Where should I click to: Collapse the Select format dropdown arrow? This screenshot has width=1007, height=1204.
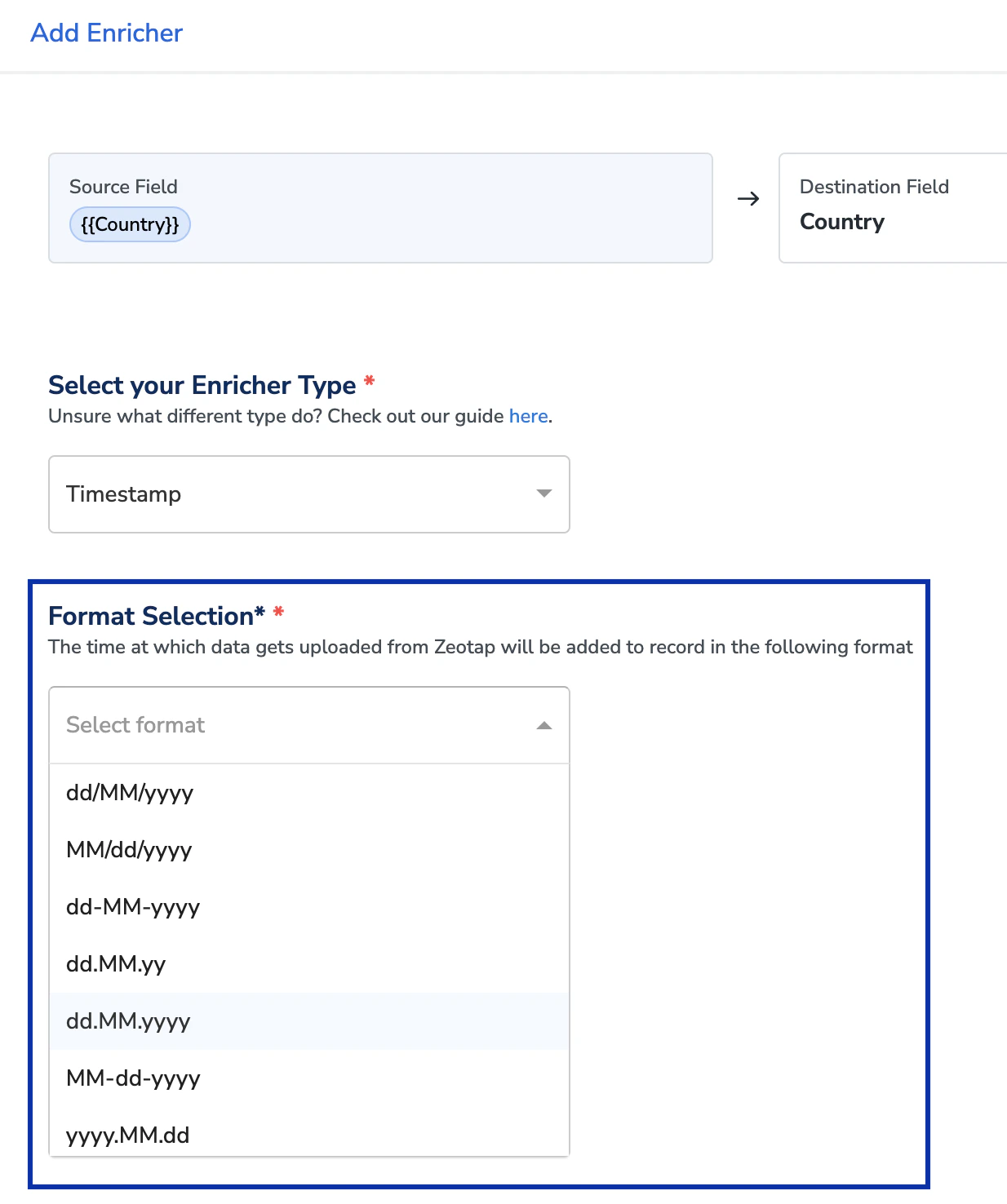(x=544, y=725)
